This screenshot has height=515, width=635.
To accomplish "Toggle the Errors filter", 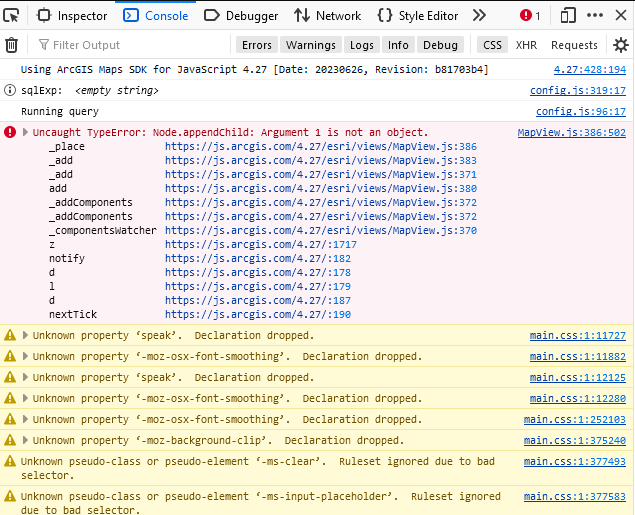I will point(257,45).
